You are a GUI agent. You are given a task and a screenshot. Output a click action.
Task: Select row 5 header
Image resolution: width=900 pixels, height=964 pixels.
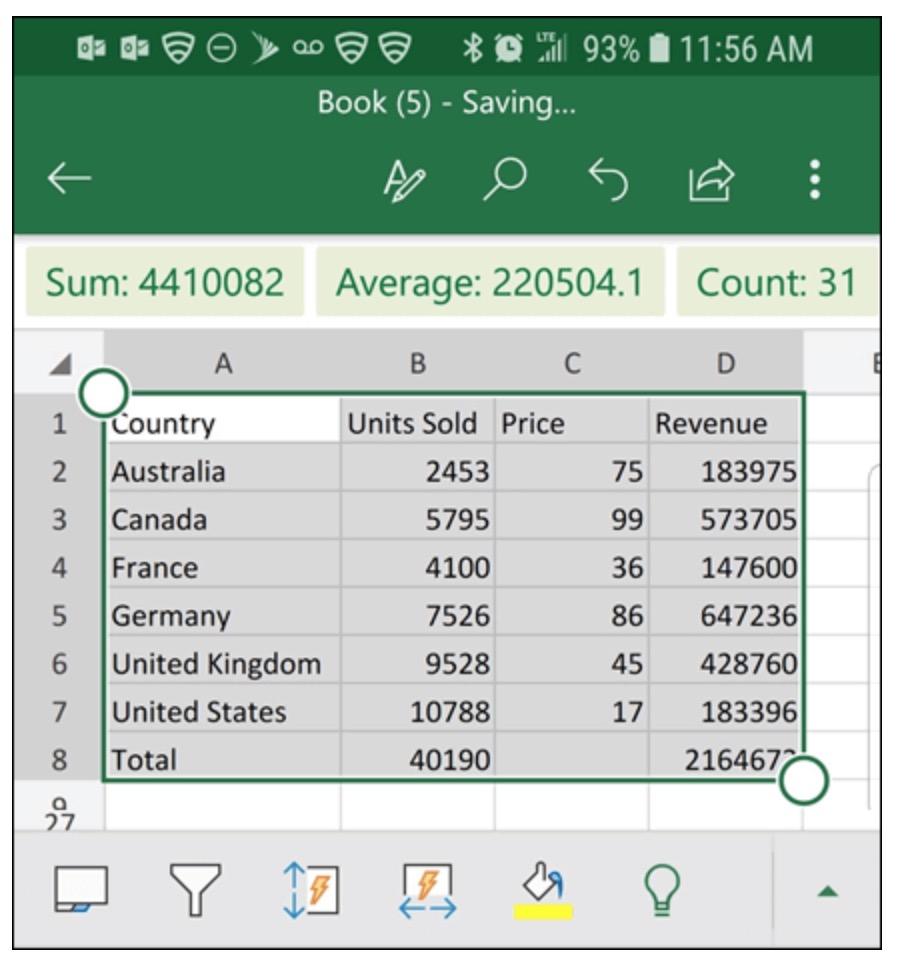pyautogui.click(x=59, y=616)
